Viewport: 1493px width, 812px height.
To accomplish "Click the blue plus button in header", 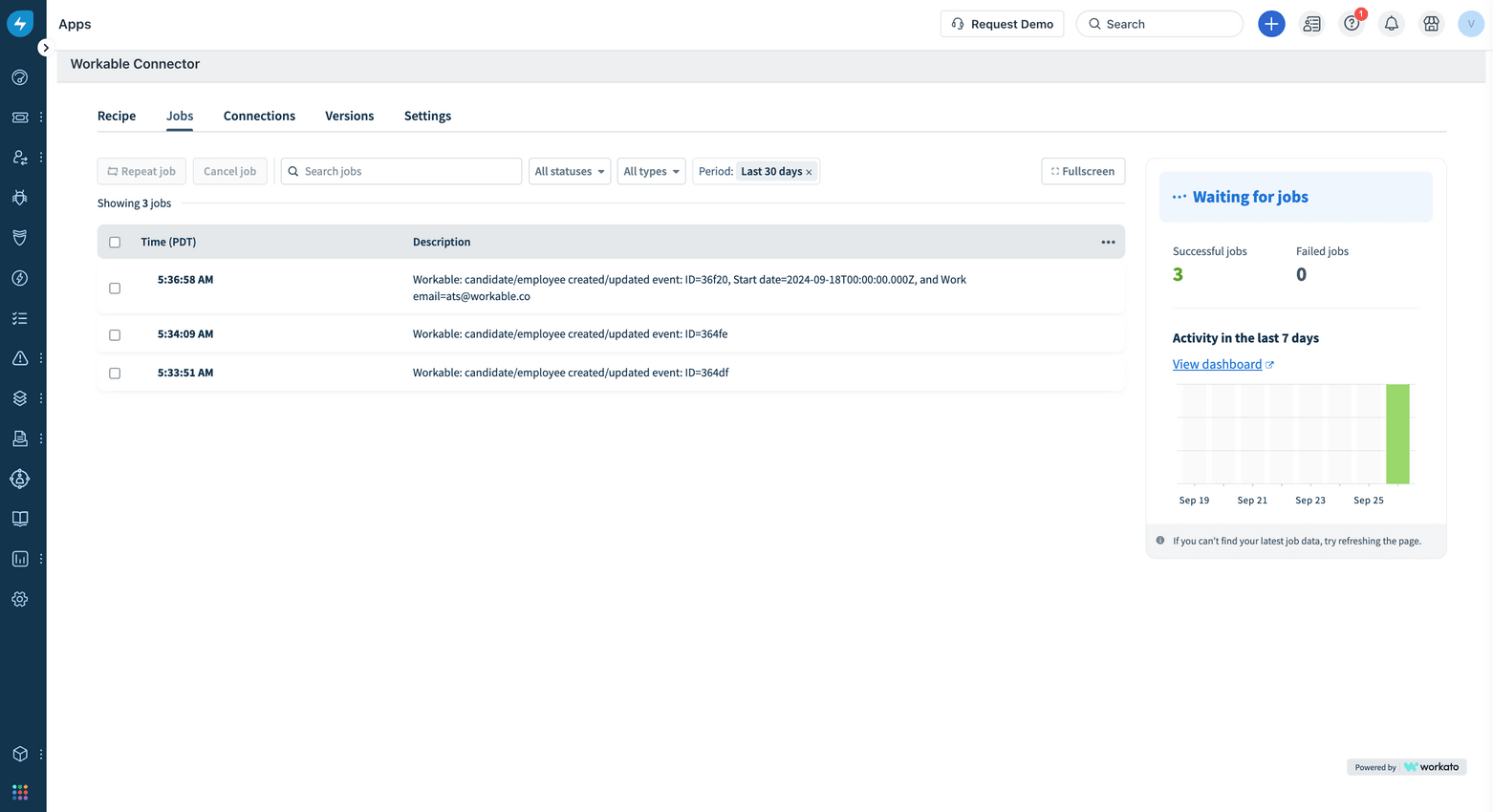I will [1271, 24].
